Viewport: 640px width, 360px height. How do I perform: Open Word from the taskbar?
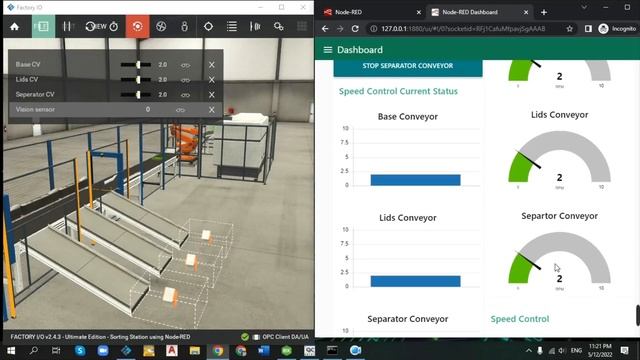pos(264,350)
